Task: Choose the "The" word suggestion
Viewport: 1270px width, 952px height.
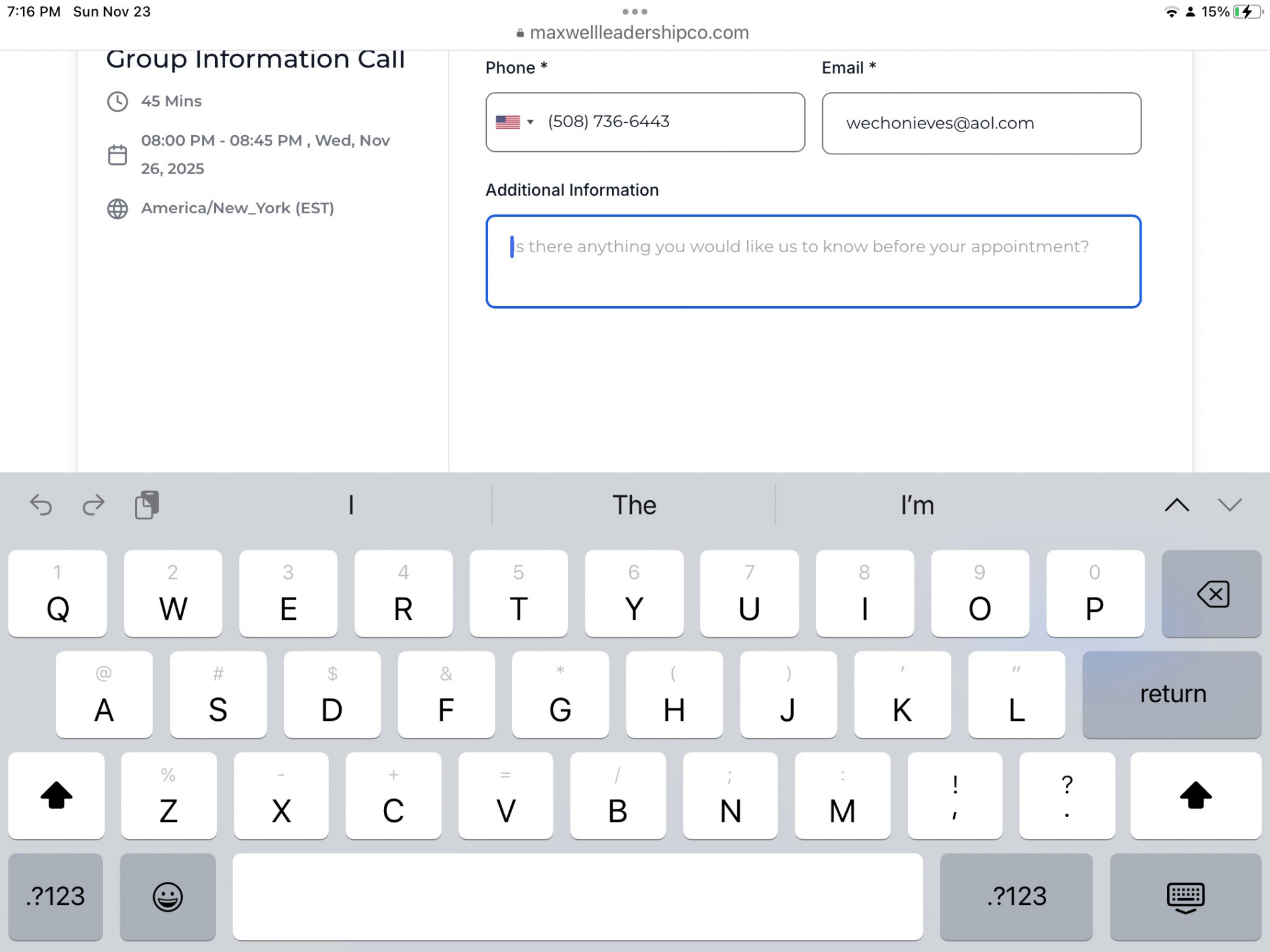Action: (634, 505)
